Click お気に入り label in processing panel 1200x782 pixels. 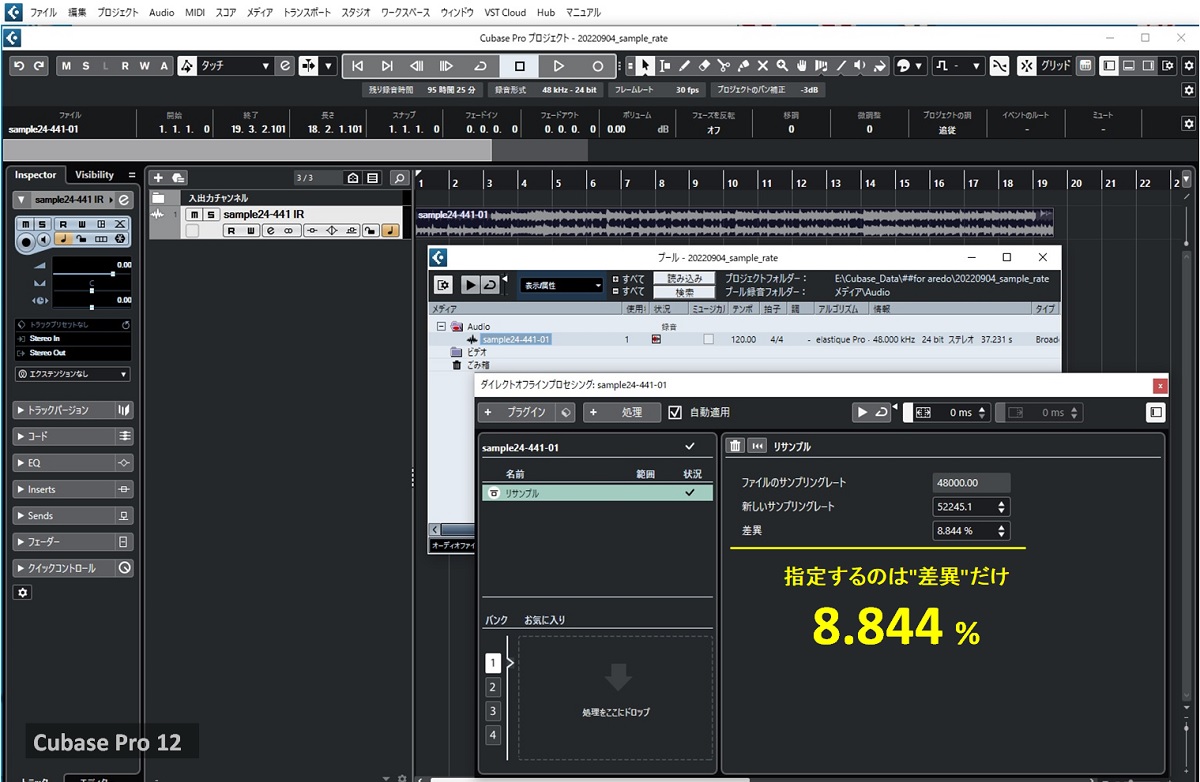click(545, 620)
